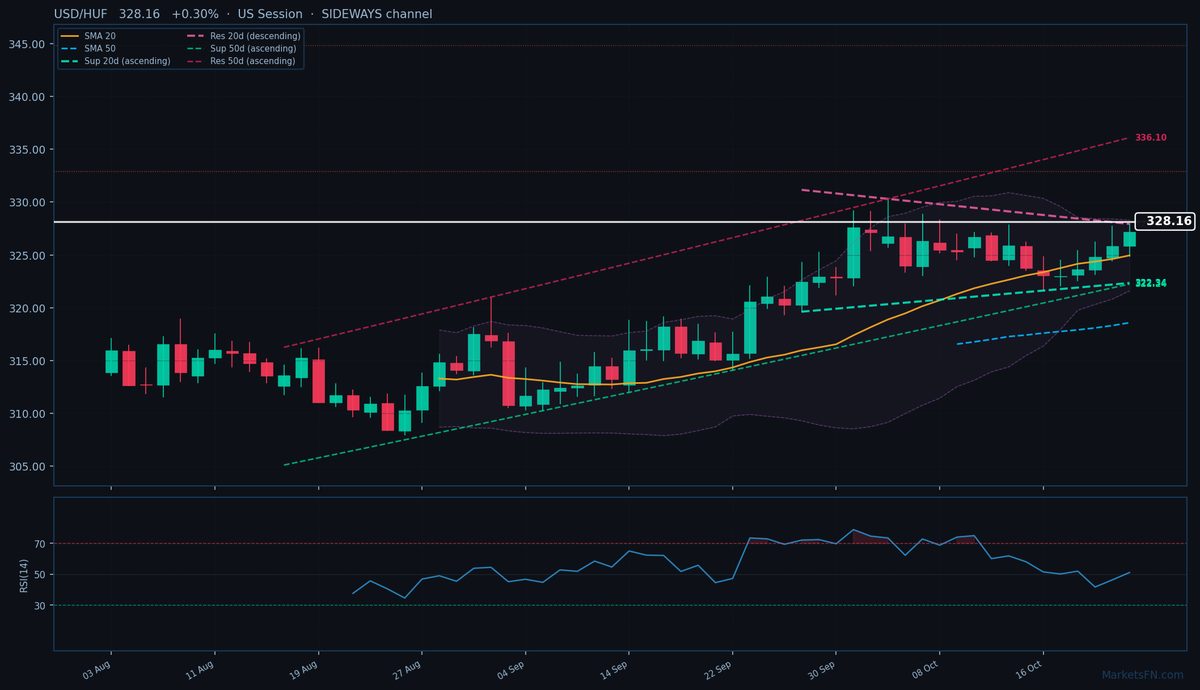This screenshot has width=1200, height=690.
Task: Click the USD/HUF symbol in the title
Action: pyautogui.click(x=81, y=14)
